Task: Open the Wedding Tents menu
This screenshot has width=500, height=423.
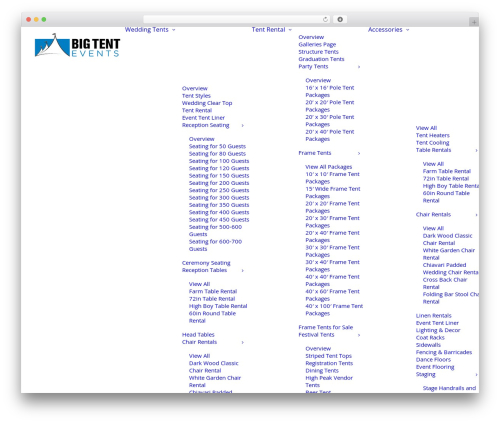Action: (147, 30)
